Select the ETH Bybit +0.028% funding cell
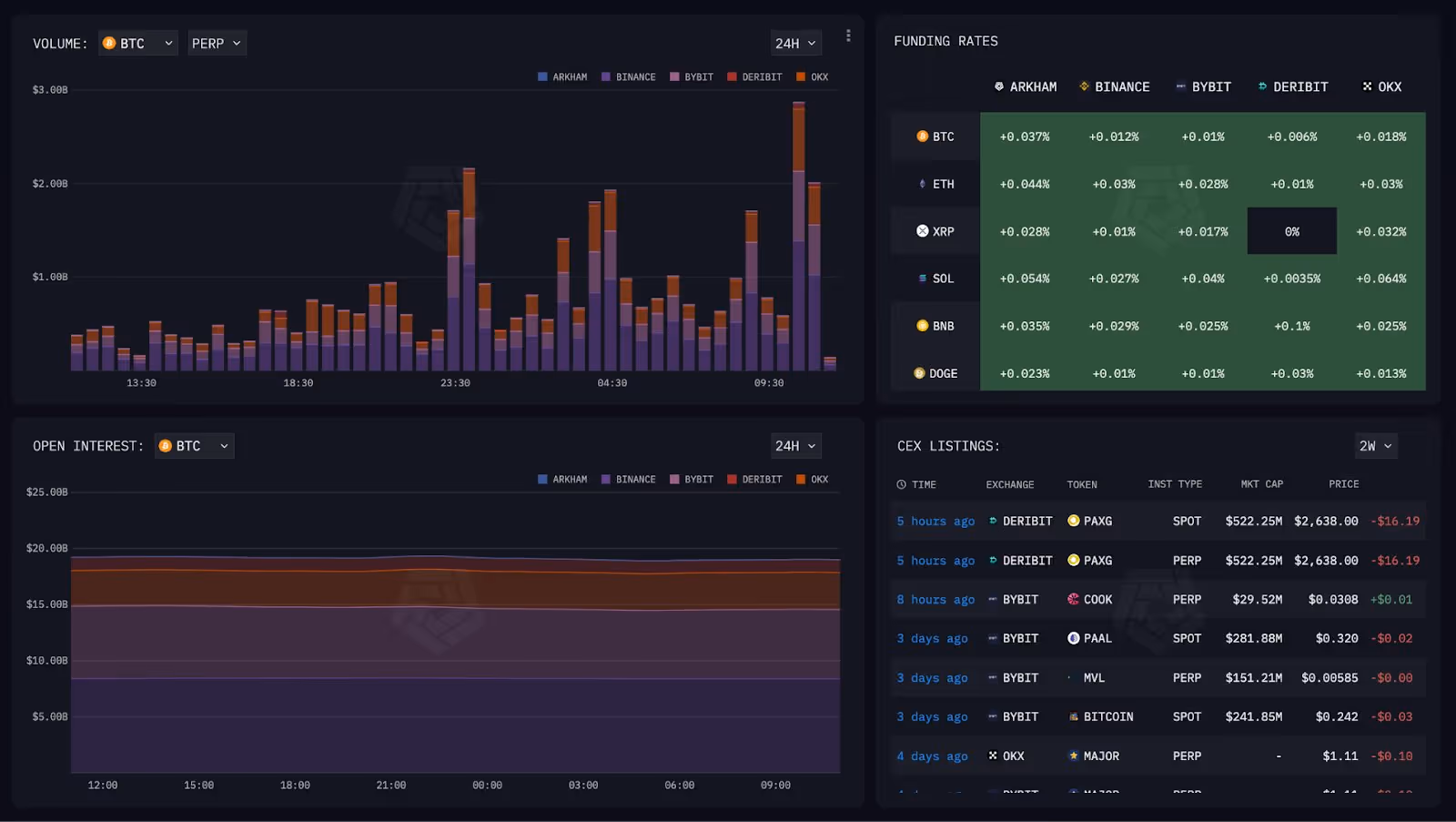The image size is (1456, 822). tap(1203, 184)
